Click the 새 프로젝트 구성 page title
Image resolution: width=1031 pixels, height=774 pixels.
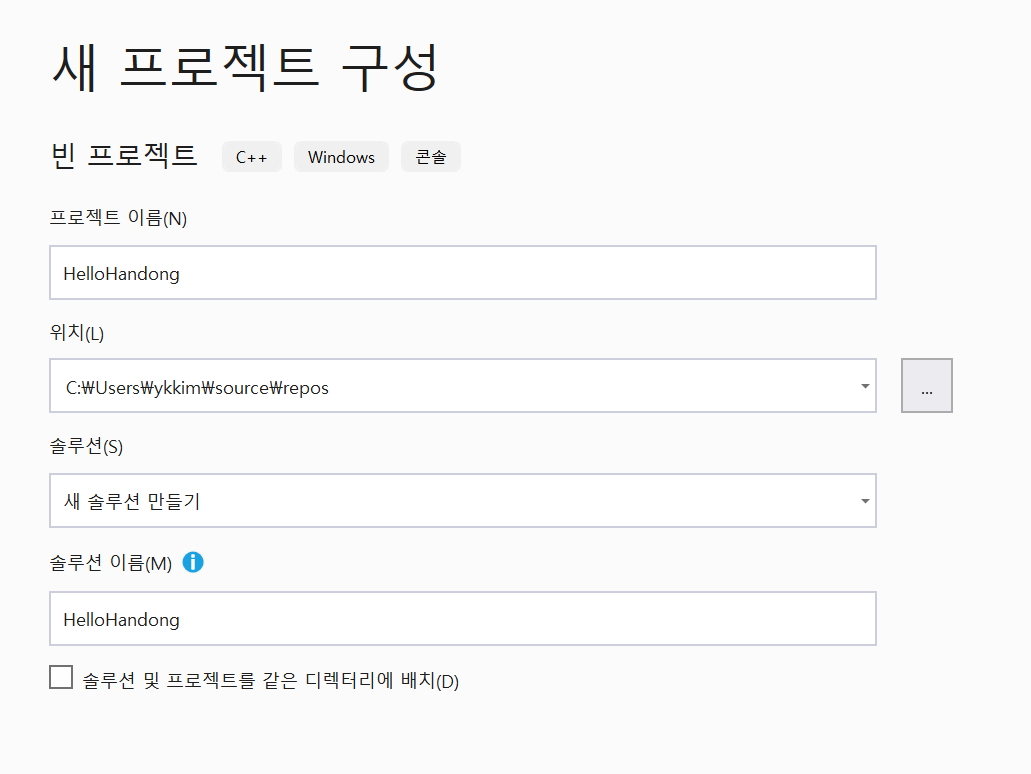[x=244, y=69]
